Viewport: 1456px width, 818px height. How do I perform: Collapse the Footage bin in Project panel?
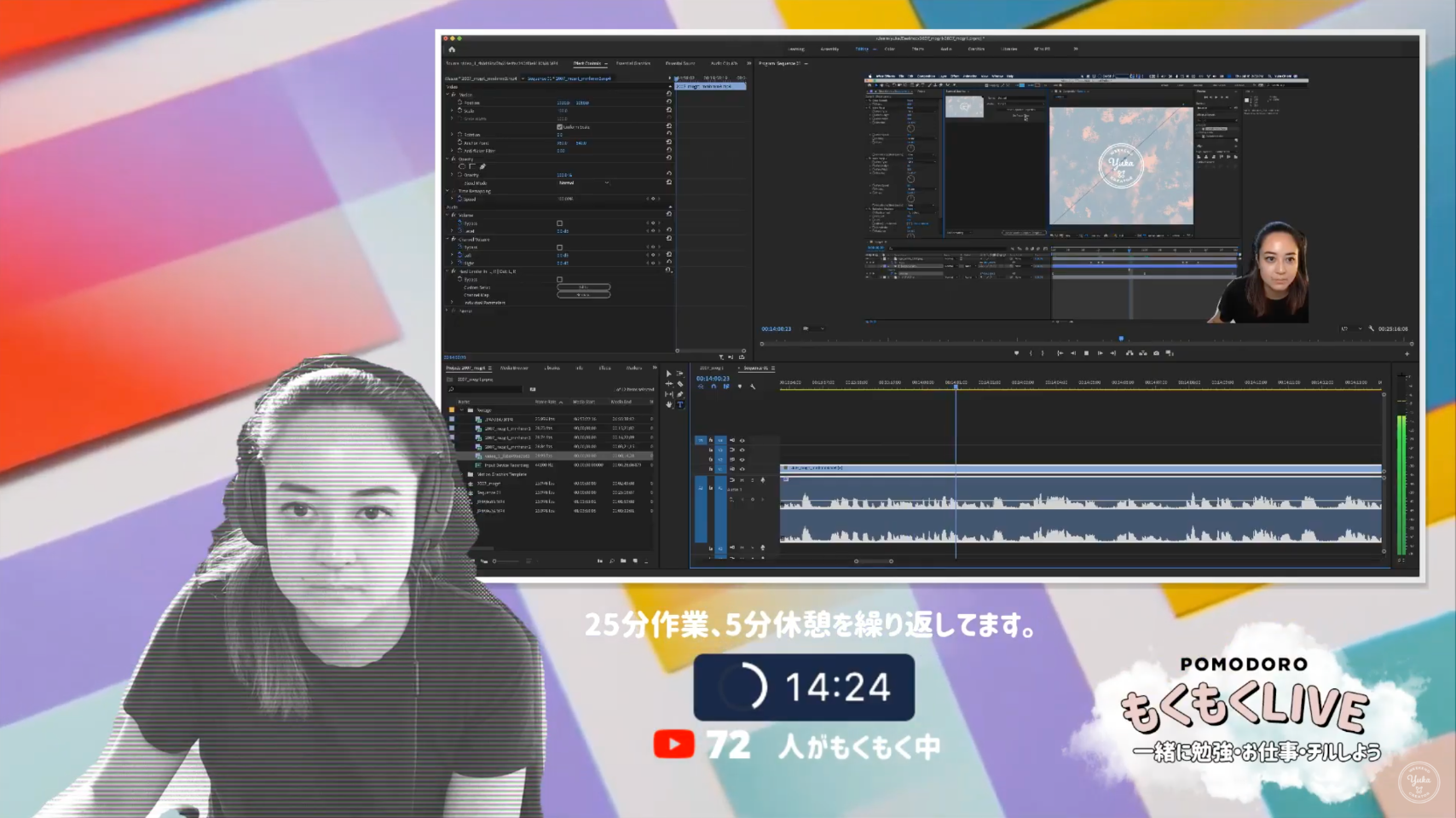[462, 410]
